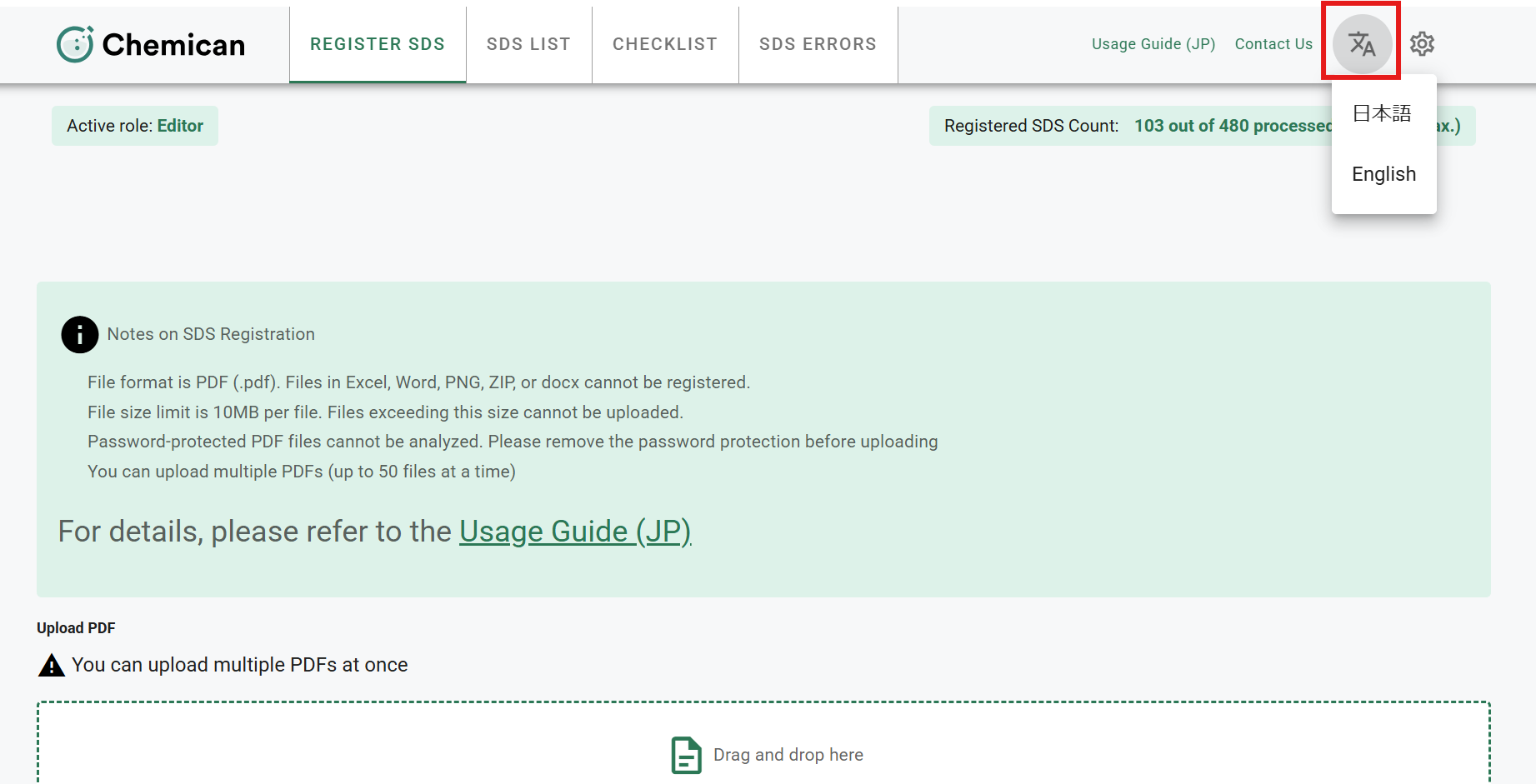Open the SDS LIST tab
Viewport: 1536px width, 784px height.
[528, 44]
